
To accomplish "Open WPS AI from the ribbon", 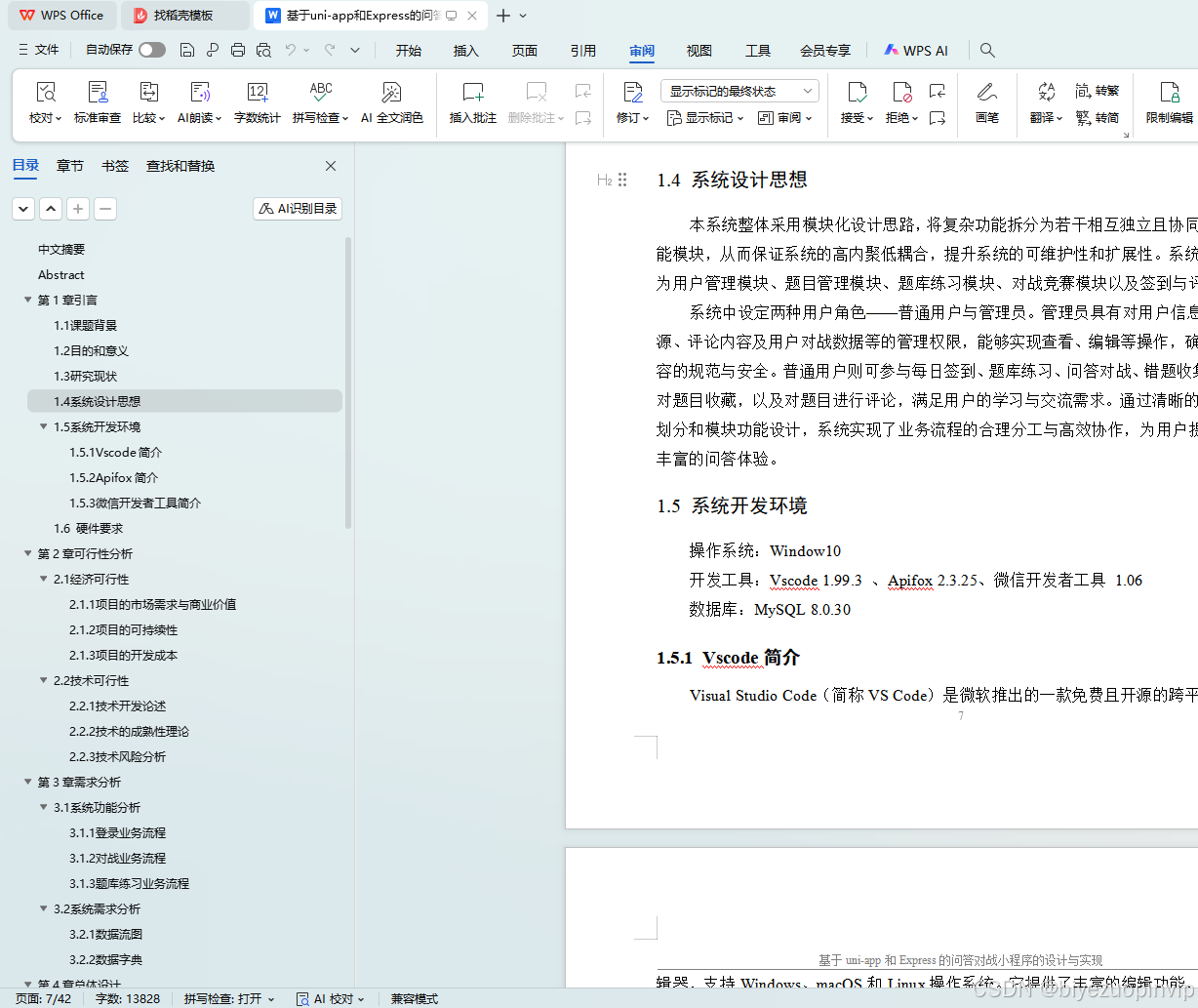I will 916,51.
